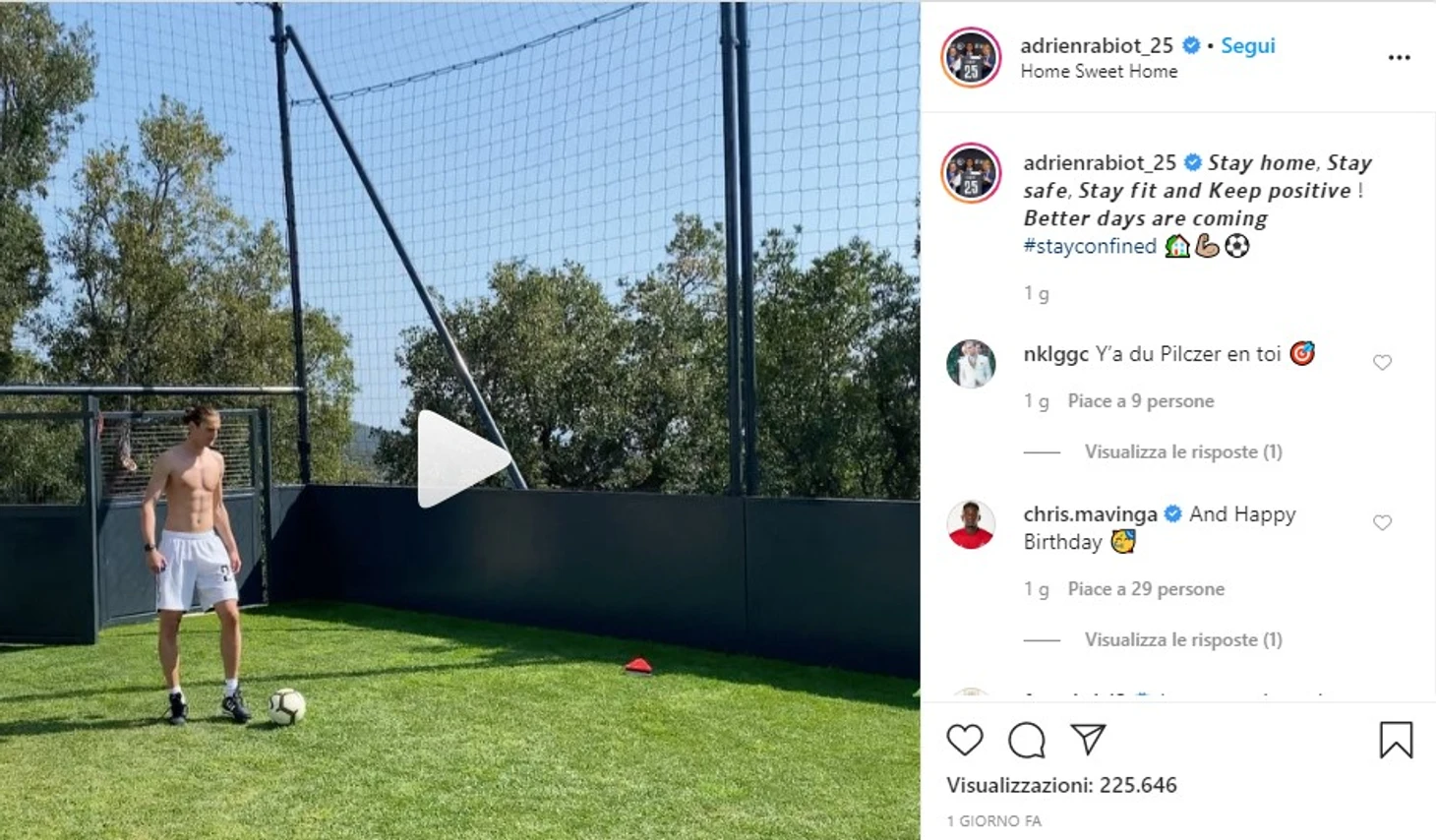The image size is (1436, 840).
Task: Open the chris.mavinga commenter avatar
Action: pos(971,524)
